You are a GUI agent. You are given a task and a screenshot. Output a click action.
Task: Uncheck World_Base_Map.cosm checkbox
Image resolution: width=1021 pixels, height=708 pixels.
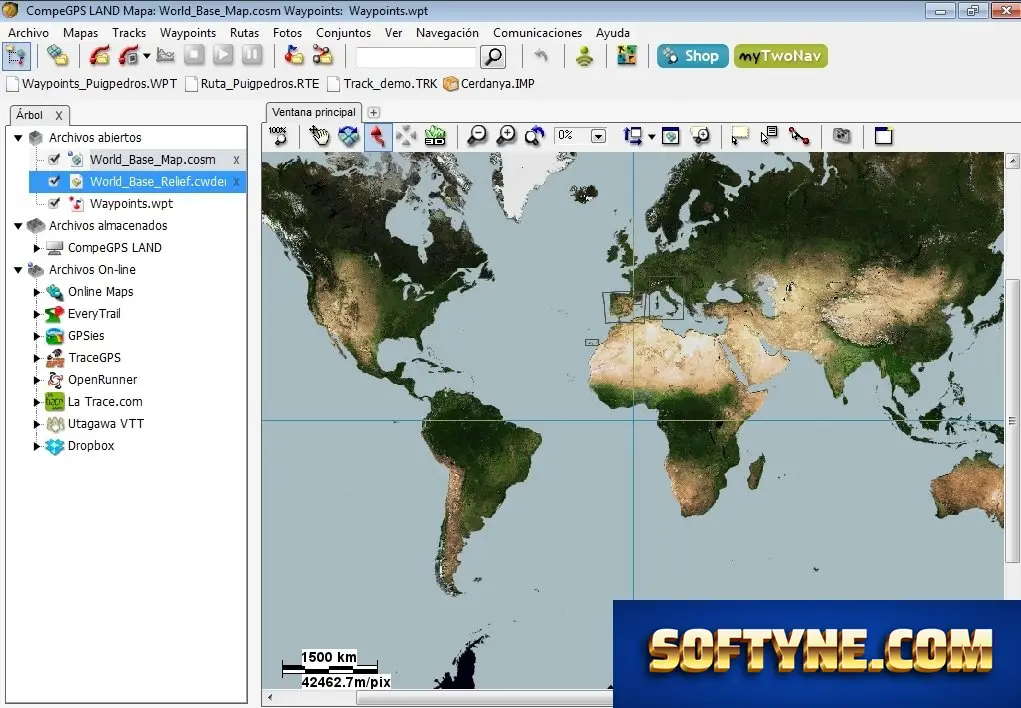pyautogui.click(x=55, y=159)
